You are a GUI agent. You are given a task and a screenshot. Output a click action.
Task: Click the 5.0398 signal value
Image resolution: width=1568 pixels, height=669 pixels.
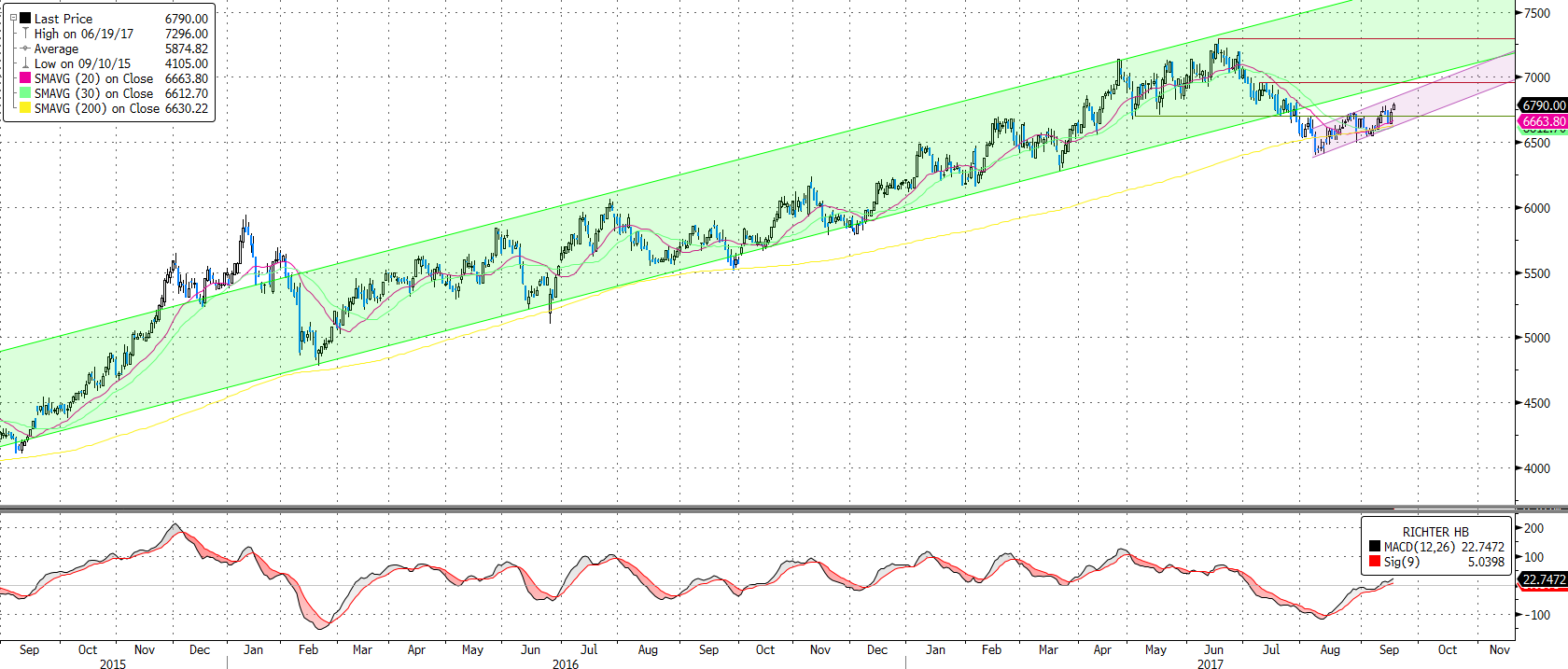[x=1486, y=562]
